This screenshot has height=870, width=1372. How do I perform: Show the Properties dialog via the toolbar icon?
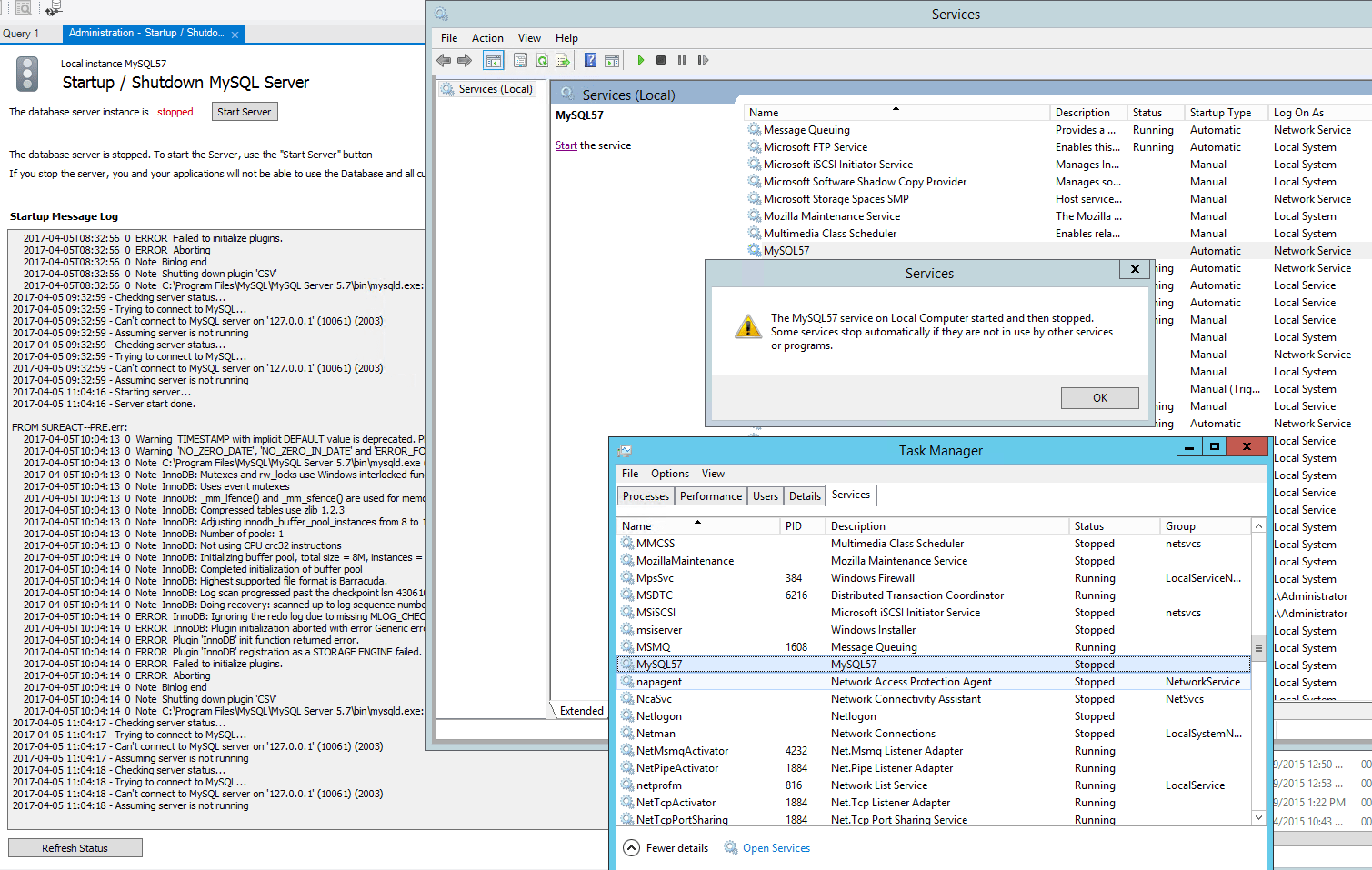click(520, 60)
